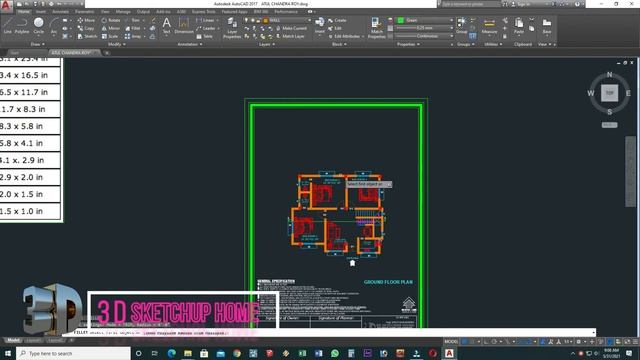Open the Continuous linetype dropdown

pyautogui.click(x=425, y=36)
